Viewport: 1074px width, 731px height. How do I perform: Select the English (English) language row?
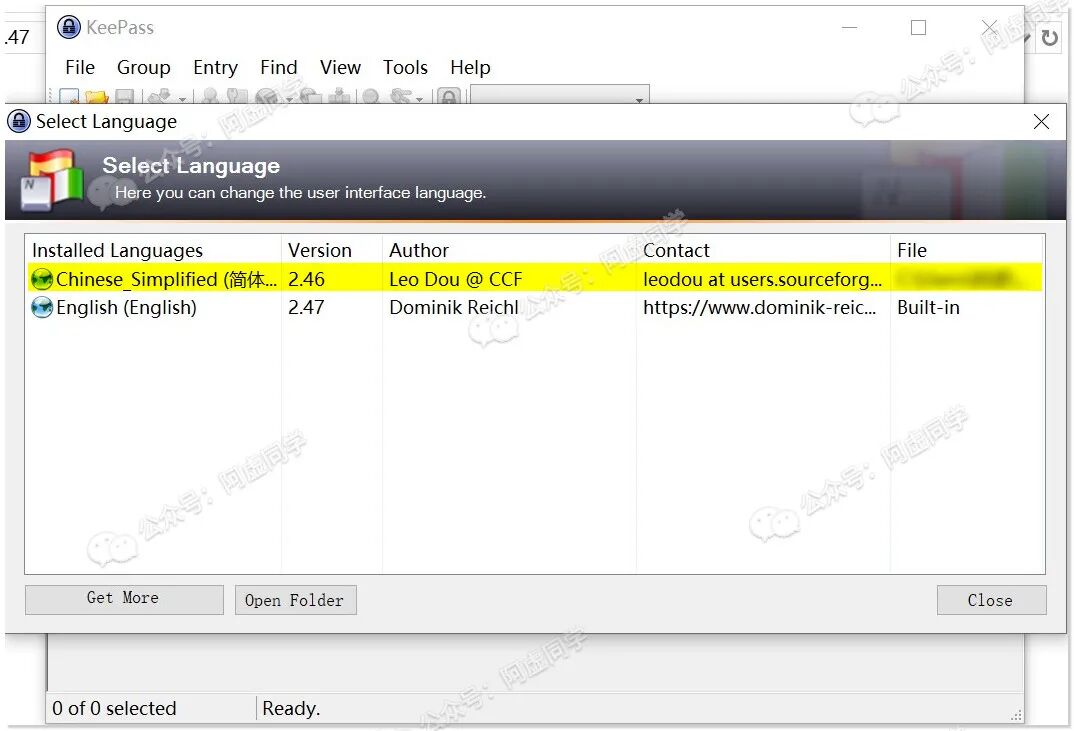tap(535, 308)
